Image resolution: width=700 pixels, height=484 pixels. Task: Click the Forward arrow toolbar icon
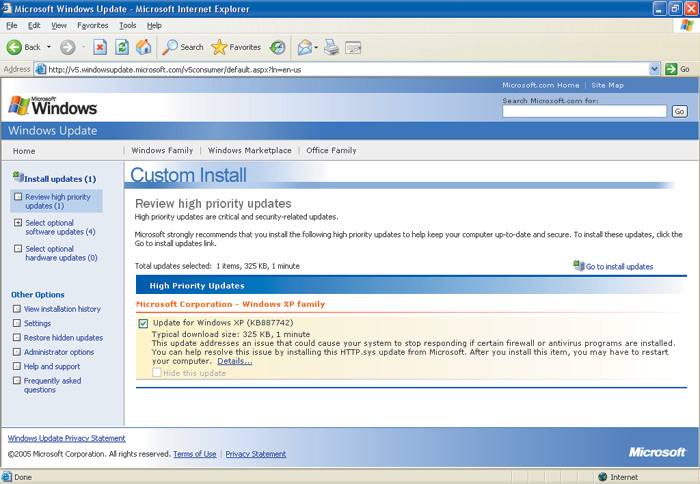pos(68,47)
